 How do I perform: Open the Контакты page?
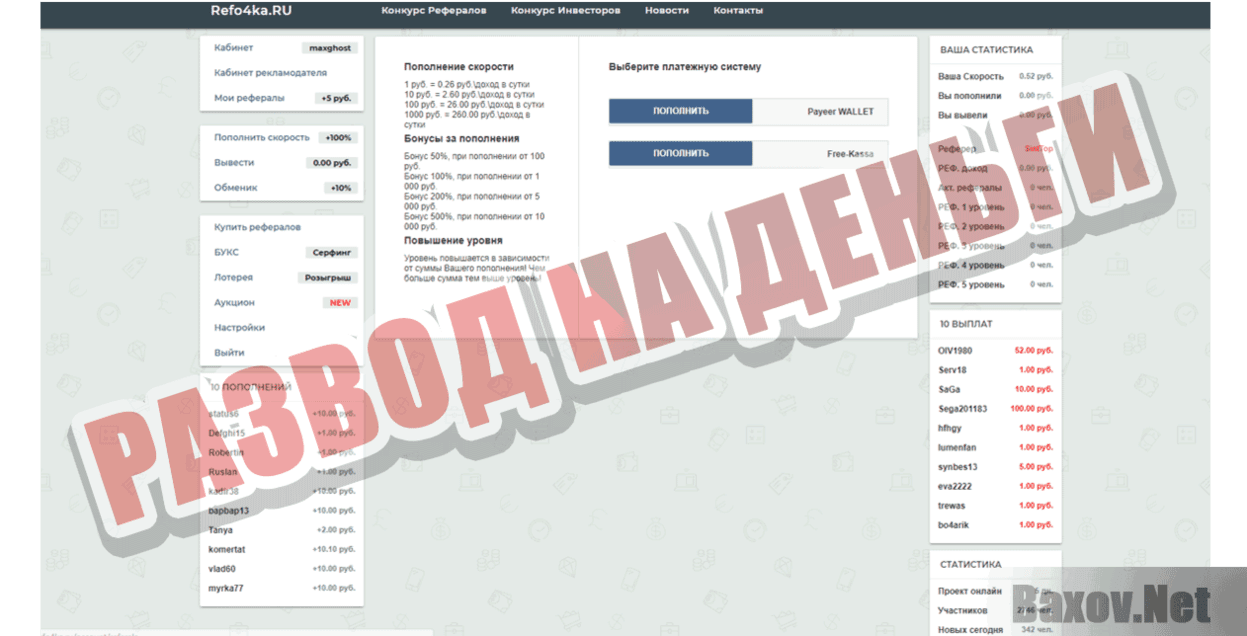pos(738,10)
